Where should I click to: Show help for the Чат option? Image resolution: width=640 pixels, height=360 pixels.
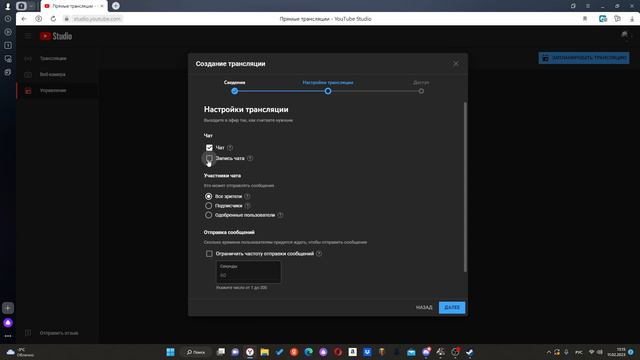230,147
